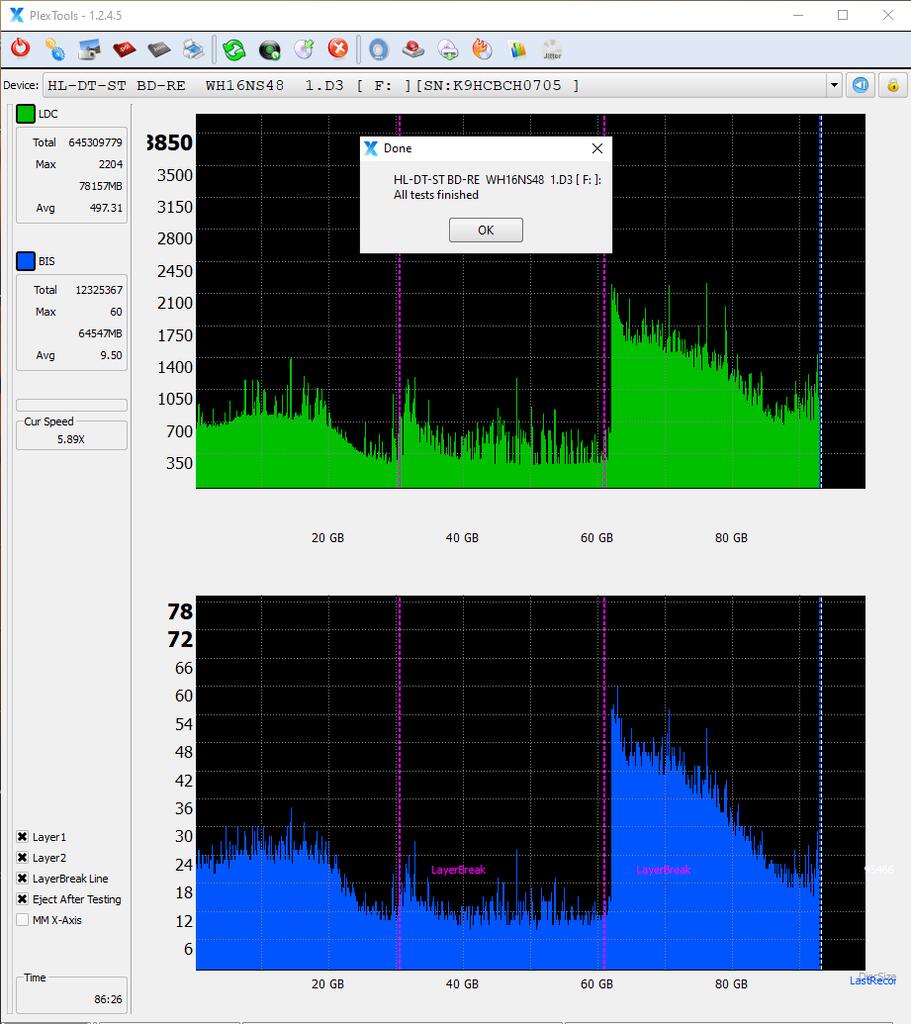Click the blue disc info icon
Image resolution: width=911 pixels, height=1024 pixels.
pos(379,50)
